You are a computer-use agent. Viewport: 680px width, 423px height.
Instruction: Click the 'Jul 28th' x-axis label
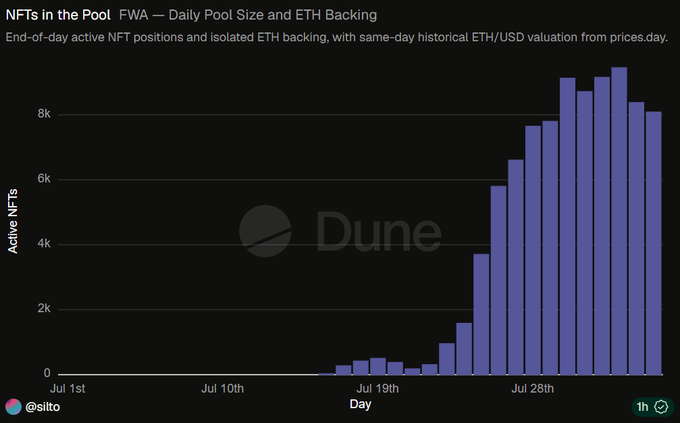click(533, 388)
